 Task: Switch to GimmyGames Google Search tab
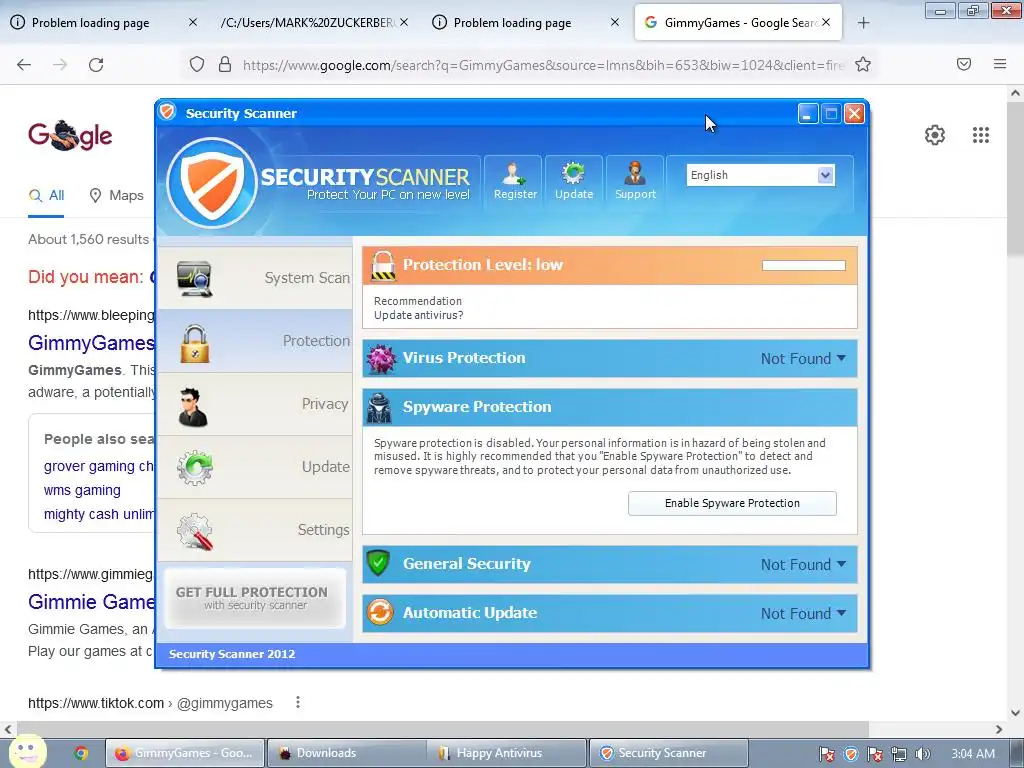[738, 22]
